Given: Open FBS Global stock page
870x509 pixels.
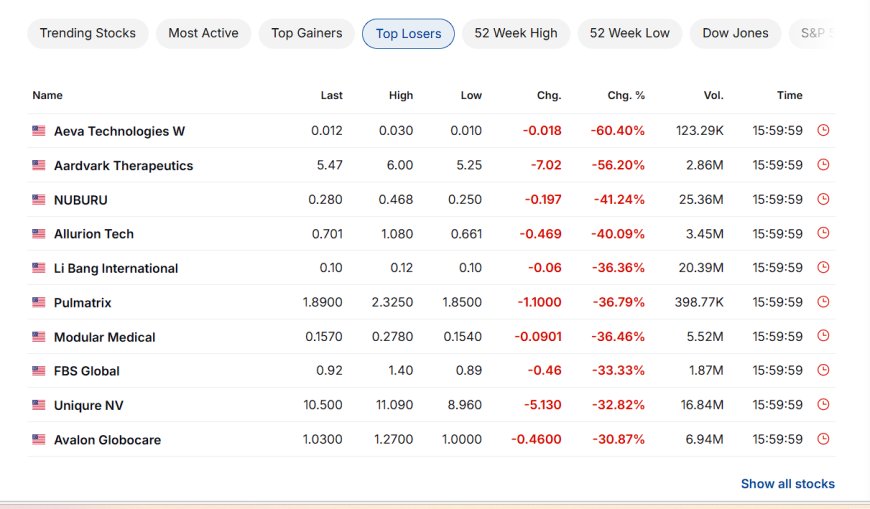Looking at the screenshot, I should pyautogui.click(x=87, y=371).
